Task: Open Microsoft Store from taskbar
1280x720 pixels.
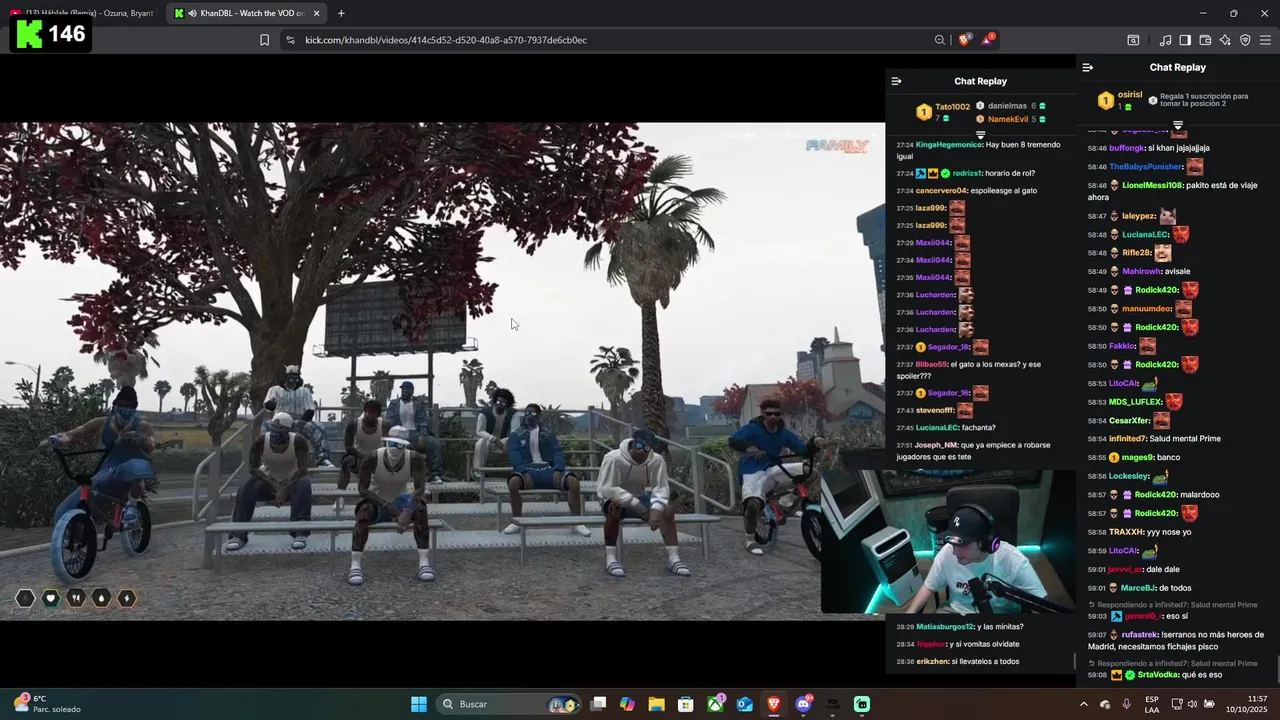Action: coord(685,704)
